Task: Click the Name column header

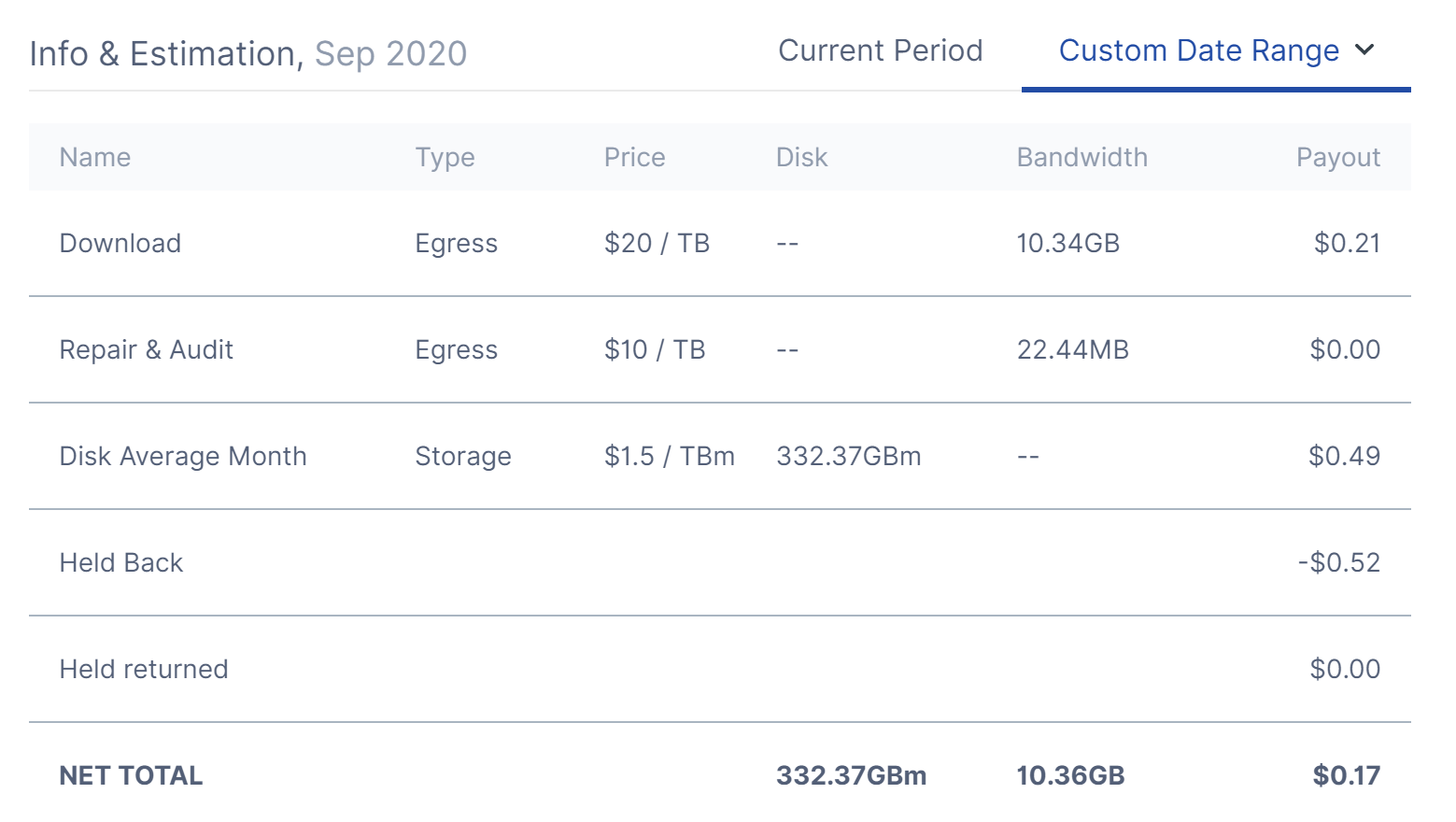Action: (x=95, y=157)
